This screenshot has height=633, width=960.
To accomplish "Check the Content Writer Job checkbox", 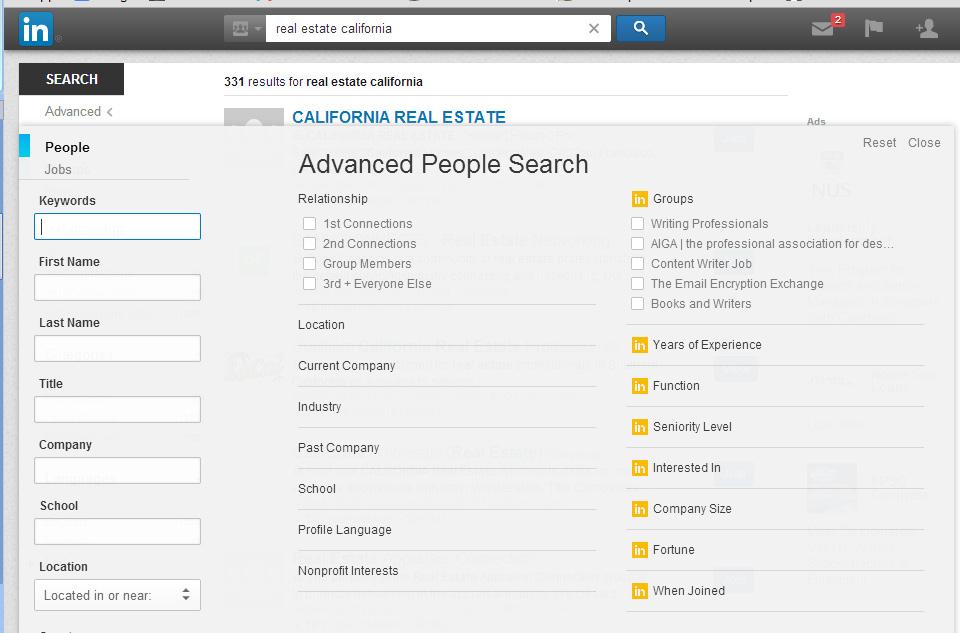I will (637, 264).
